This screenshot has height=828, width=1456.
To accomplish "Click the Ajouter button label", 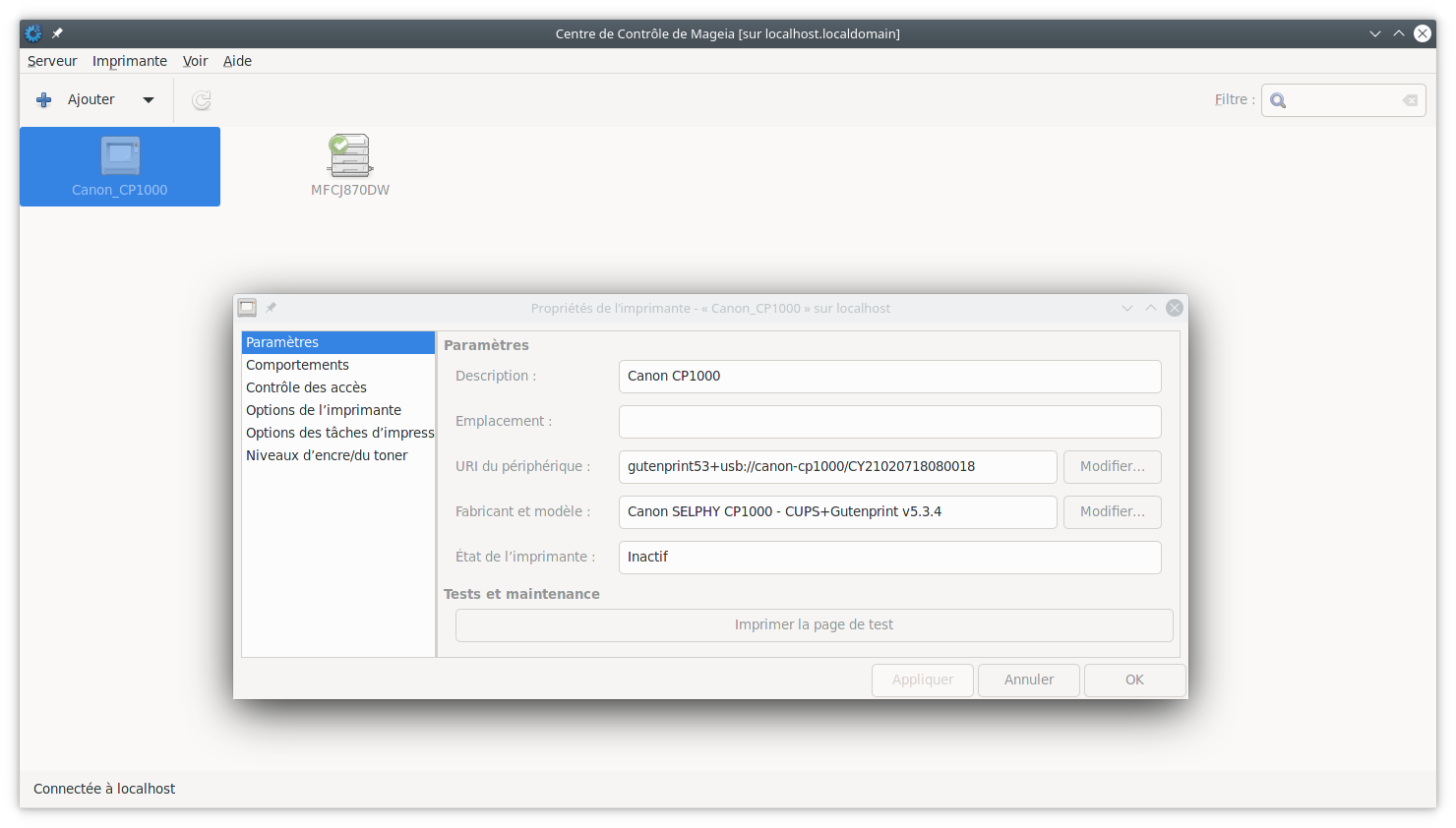I will 91,99.
